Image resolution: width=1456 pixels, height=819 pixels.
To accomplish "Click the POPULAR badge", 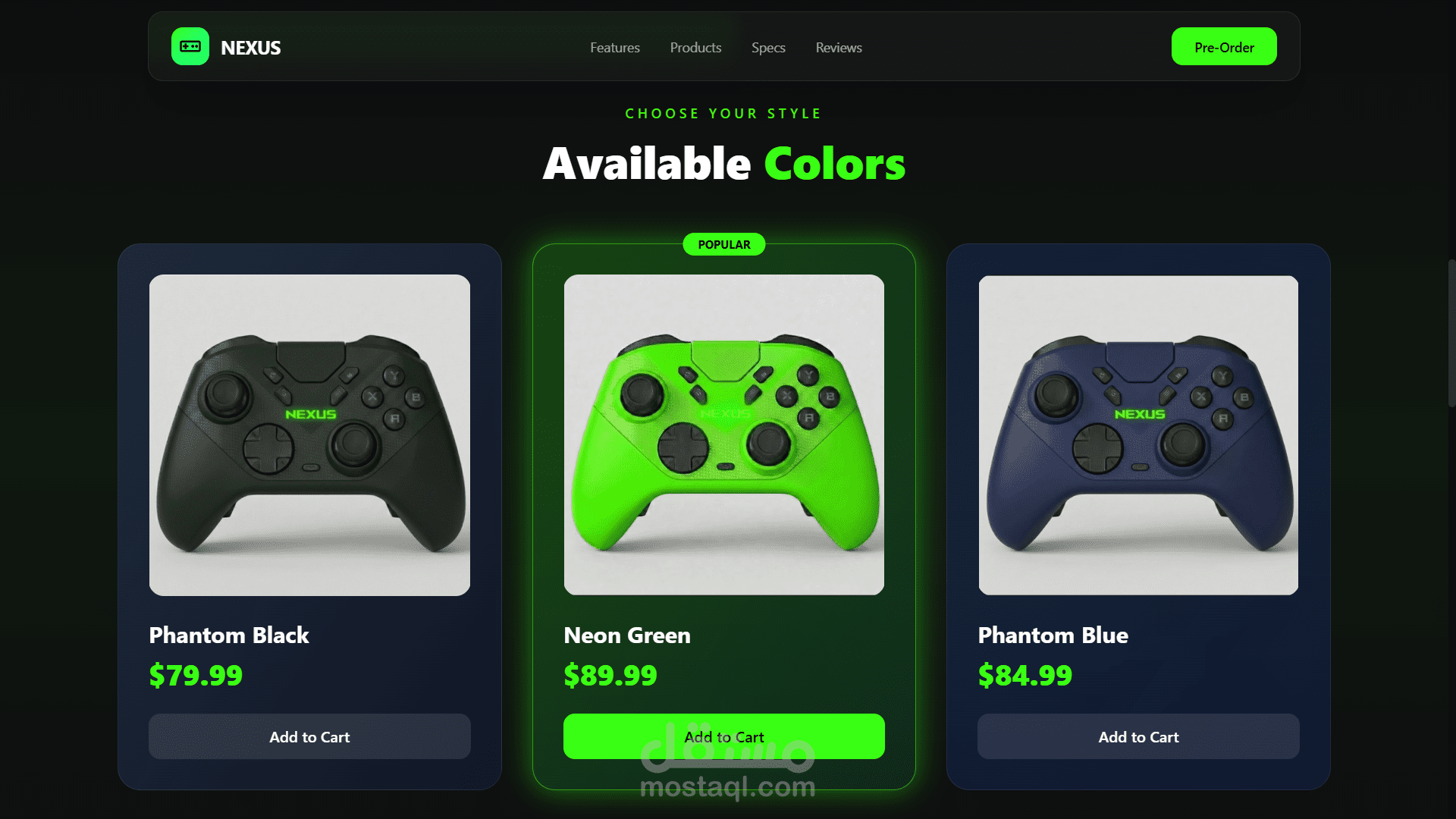I will coord(724,244).
